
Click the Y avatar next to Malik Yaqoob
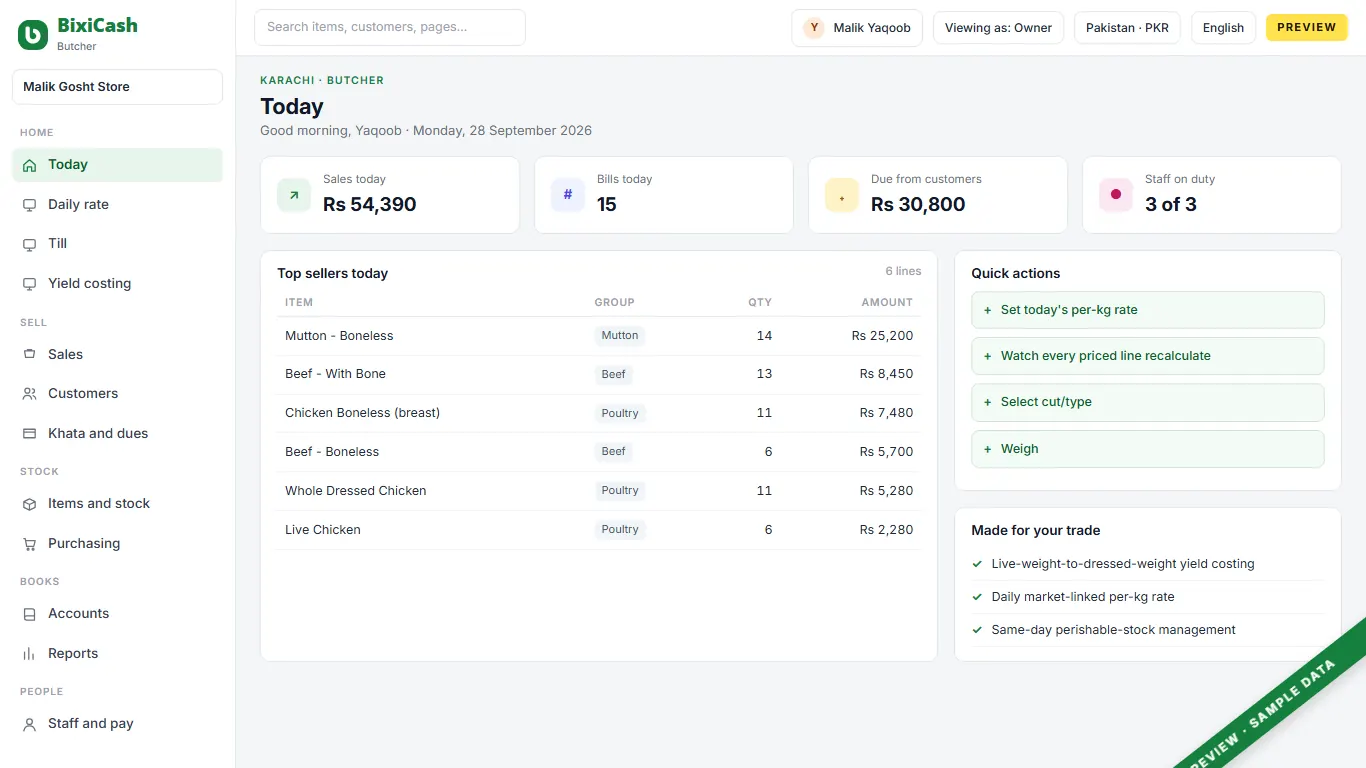pyautogui.click(x=814, y=28)
